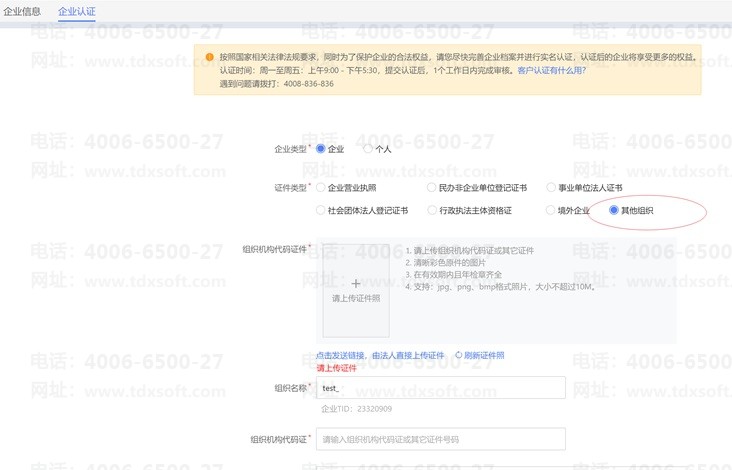Focus the 组织机构代码证 number input field
The height and width of the screenshot is (470, 732).
440,439
